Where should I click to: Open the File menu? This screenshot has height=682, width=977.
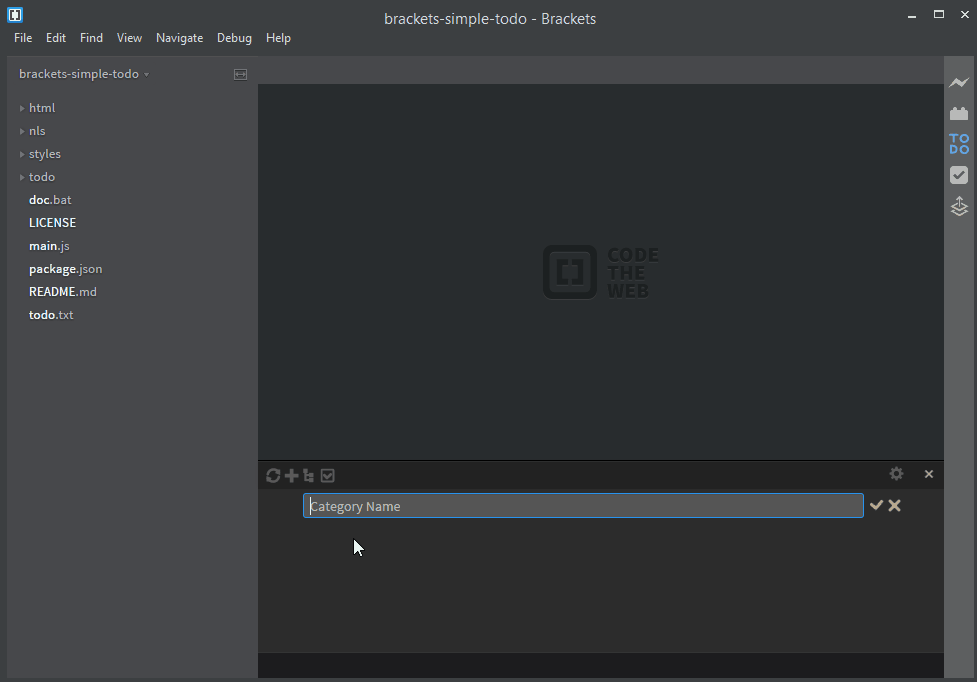pyautogui.click(x=23, y=38)
